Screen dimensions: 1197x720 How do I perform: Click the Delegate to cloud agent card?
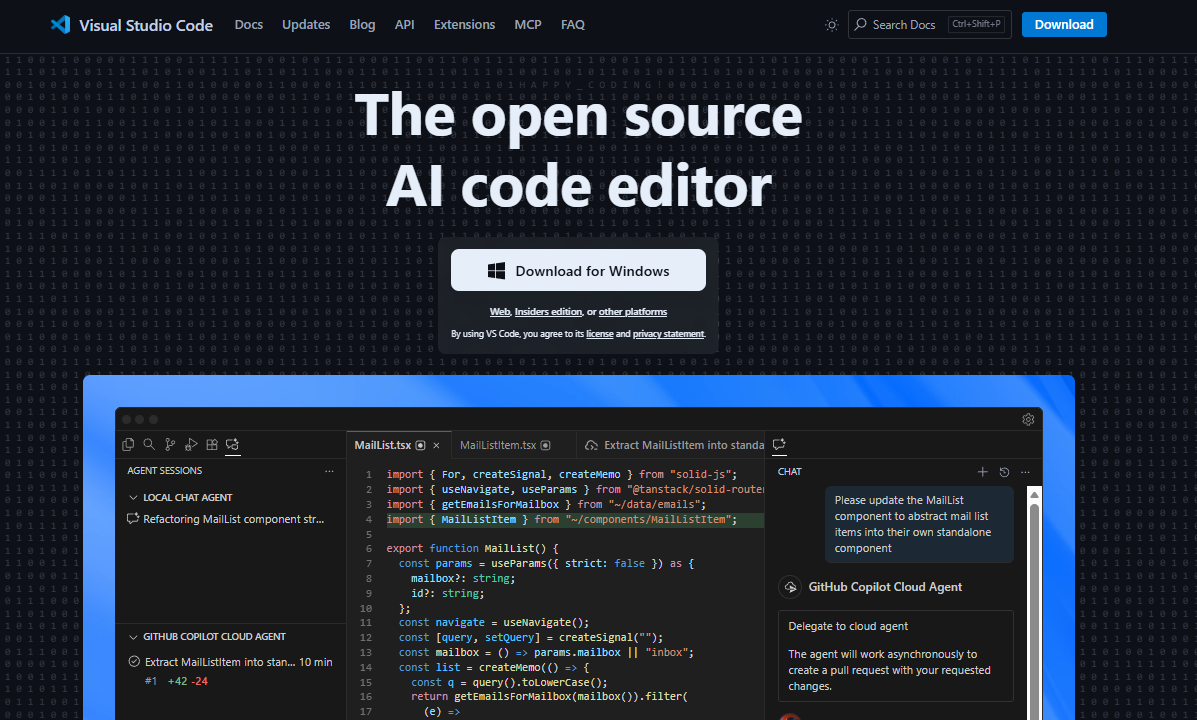pyautogui.click(x=895, y=656)
